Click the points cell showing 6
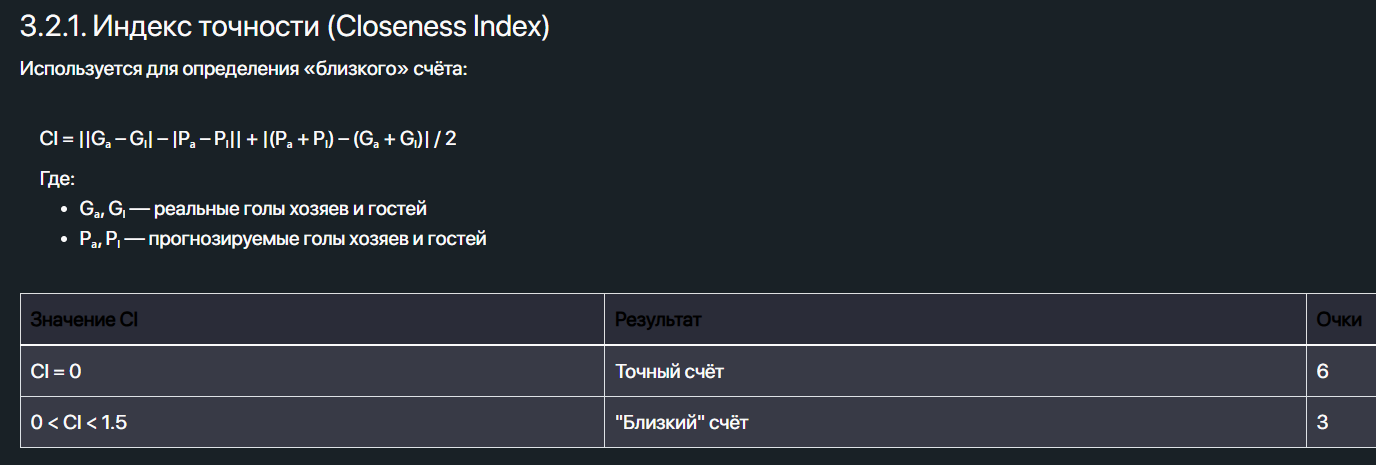The image size is (1376, 465). [x=1323, y=372]
